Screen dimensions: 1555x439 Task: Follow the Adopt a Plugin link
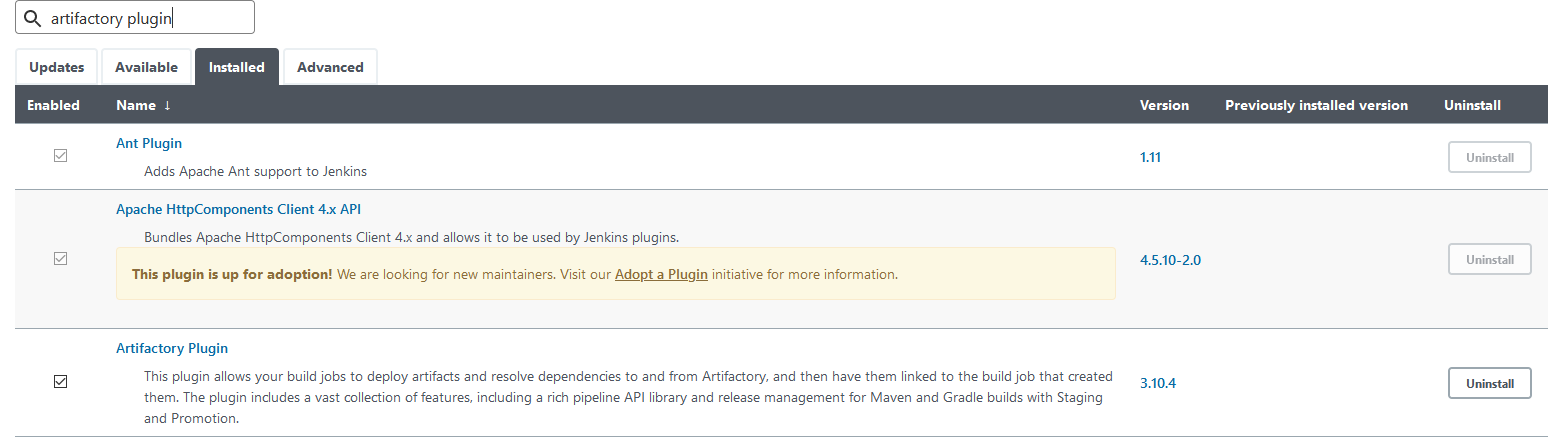pos(661,274)
